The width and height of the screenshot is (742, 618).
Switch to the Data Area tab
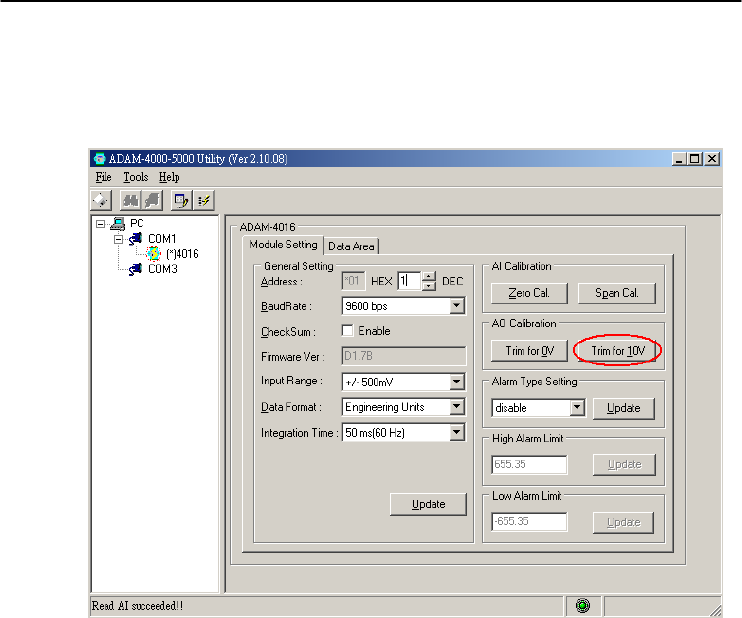(352, 246)
